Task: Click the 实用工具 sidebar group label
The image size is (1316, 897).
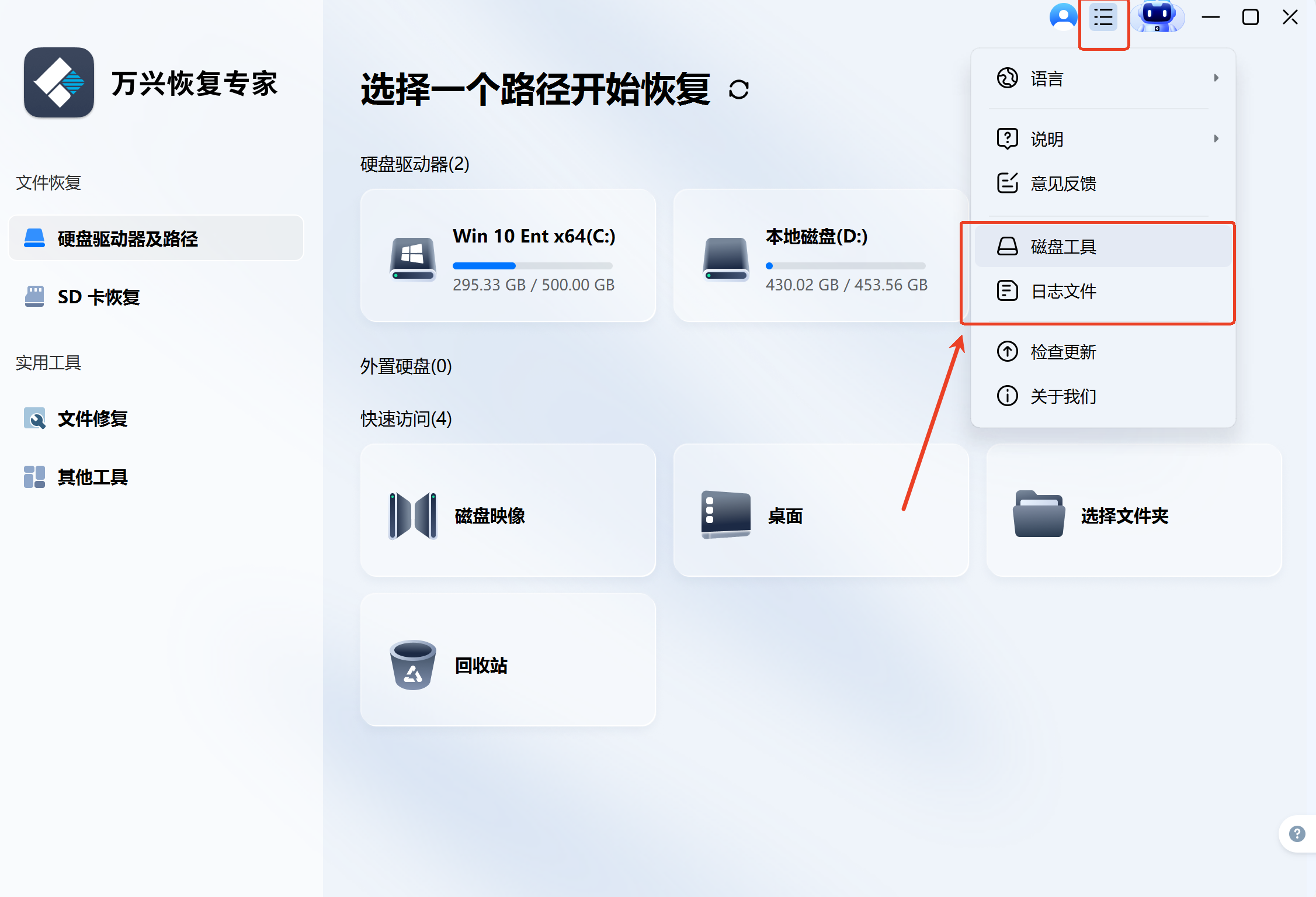Action: (x=48, y=363)
